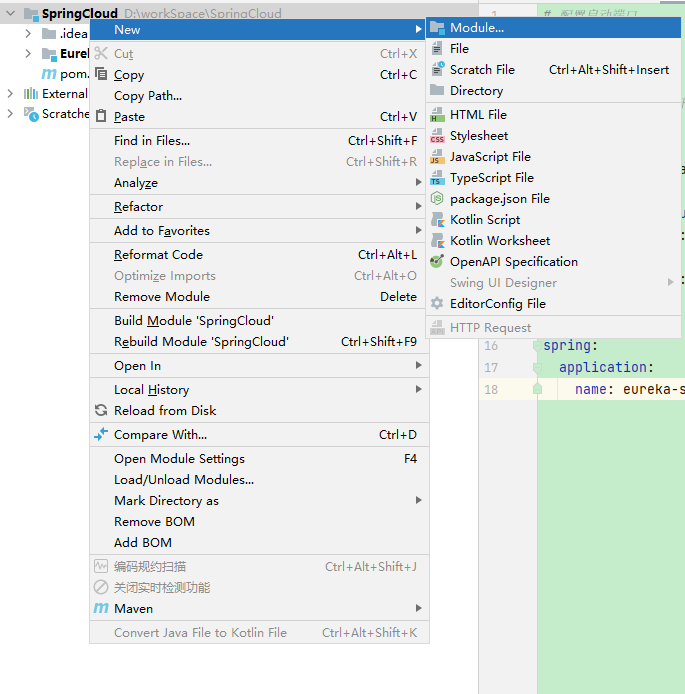Open the Add to Favorites submenu arrow
The height and width of the screenshot is (694, 685).
point(419,230)
